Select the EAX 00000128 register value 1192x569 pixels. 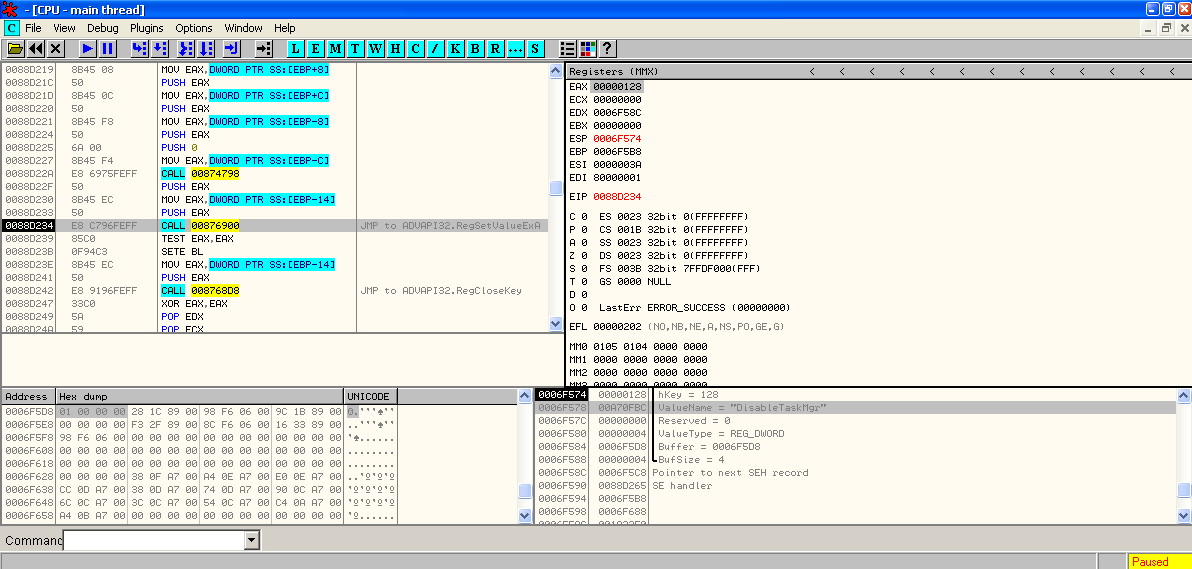(x=617, y=87)
